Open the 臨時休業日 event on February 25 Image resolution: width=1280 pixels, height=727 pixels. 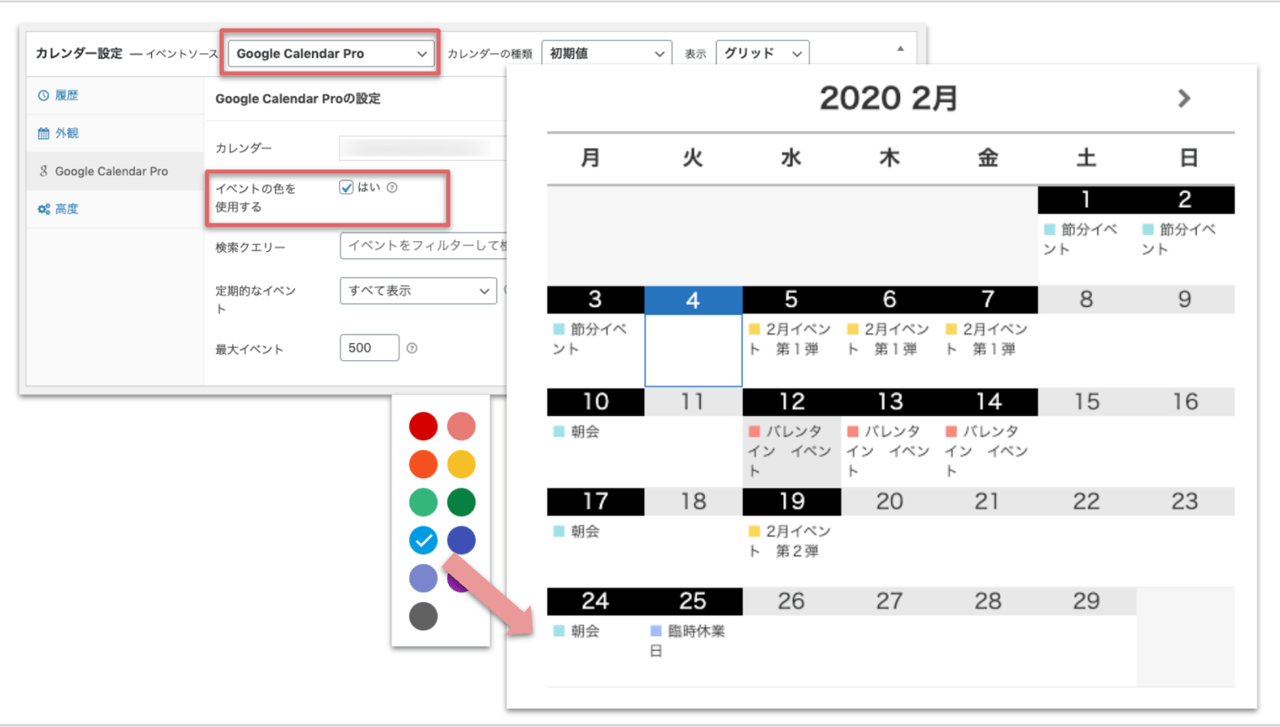click(x=688, y=641)
